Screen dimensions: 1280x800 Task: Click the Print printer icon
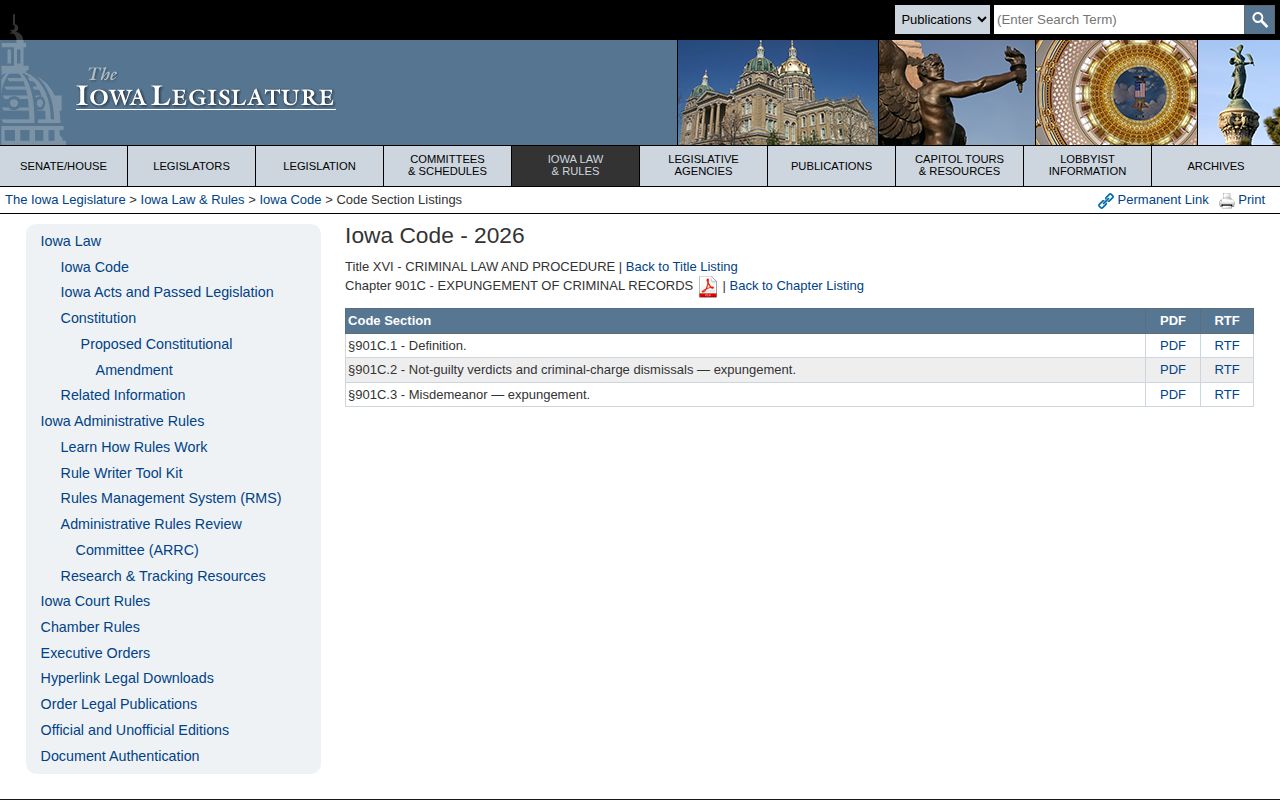1226,201
